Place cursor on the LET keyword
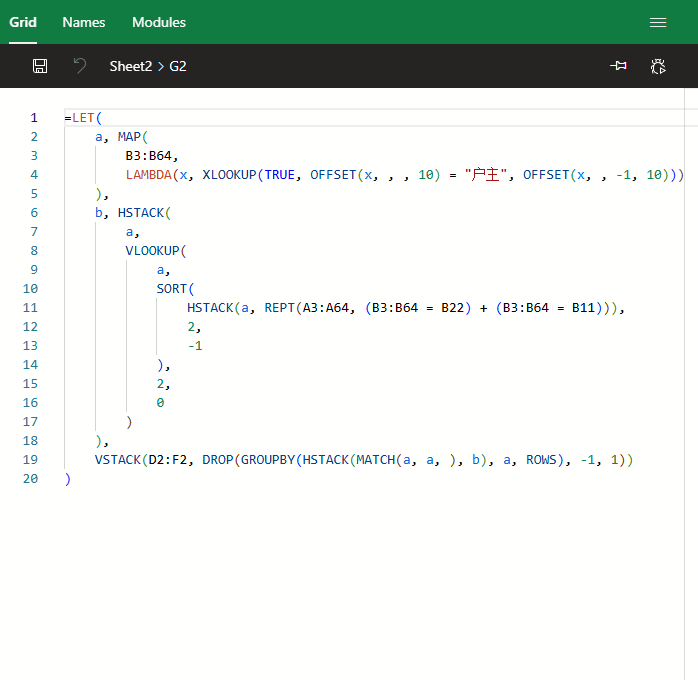This screenshot has width=698, height=680. coord(83,118)
